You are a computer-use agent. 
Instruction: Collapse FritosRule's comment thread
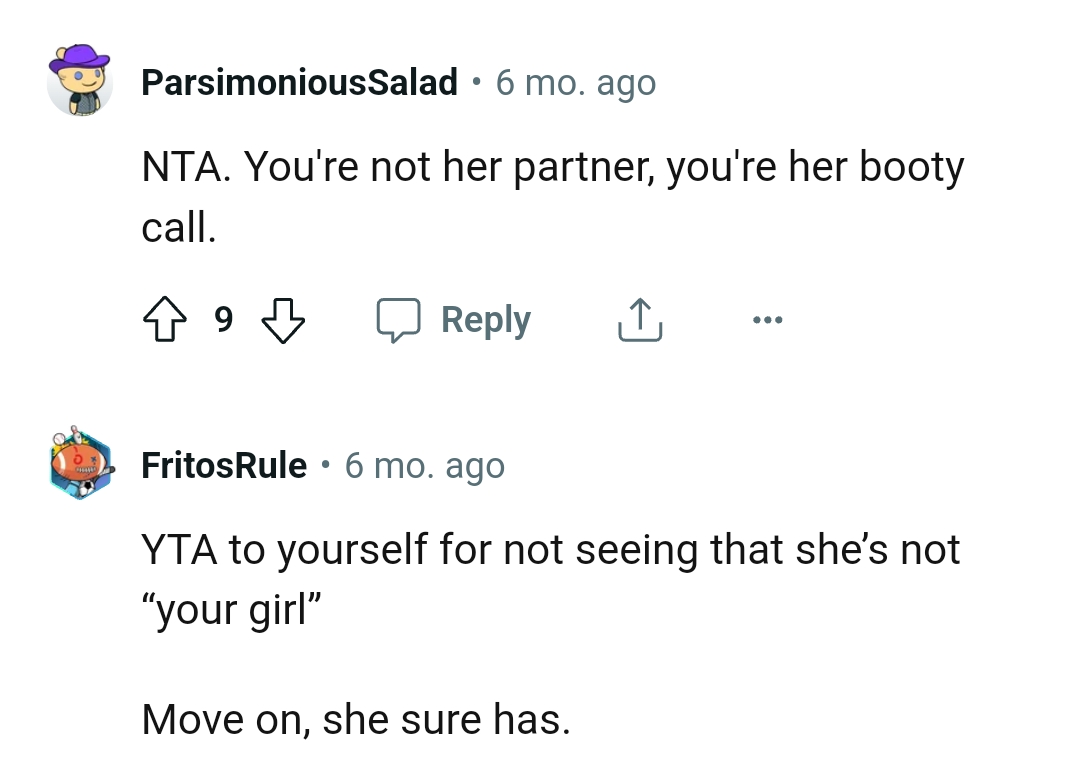tap(80, 464)
